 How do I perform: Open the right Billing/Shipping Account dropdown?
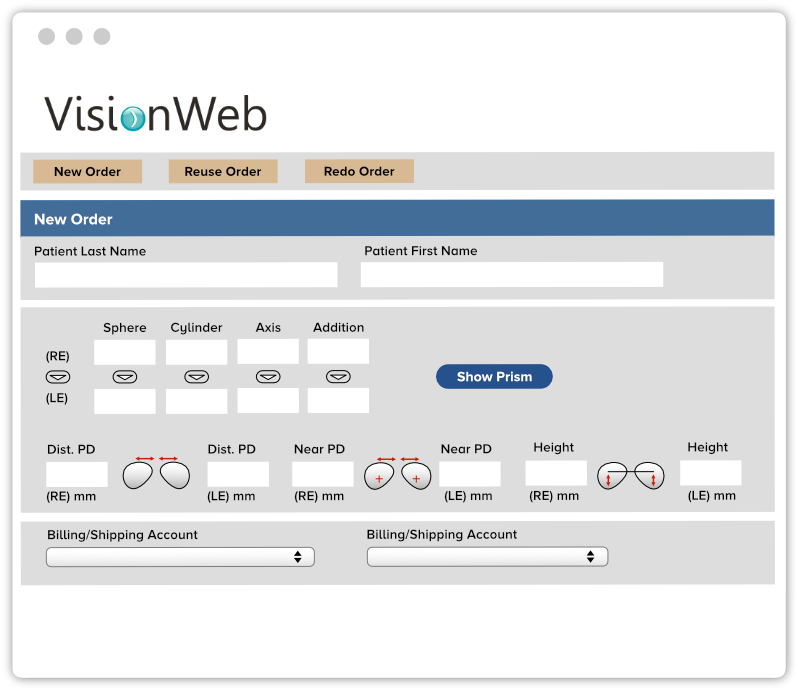tap(487, 557)
